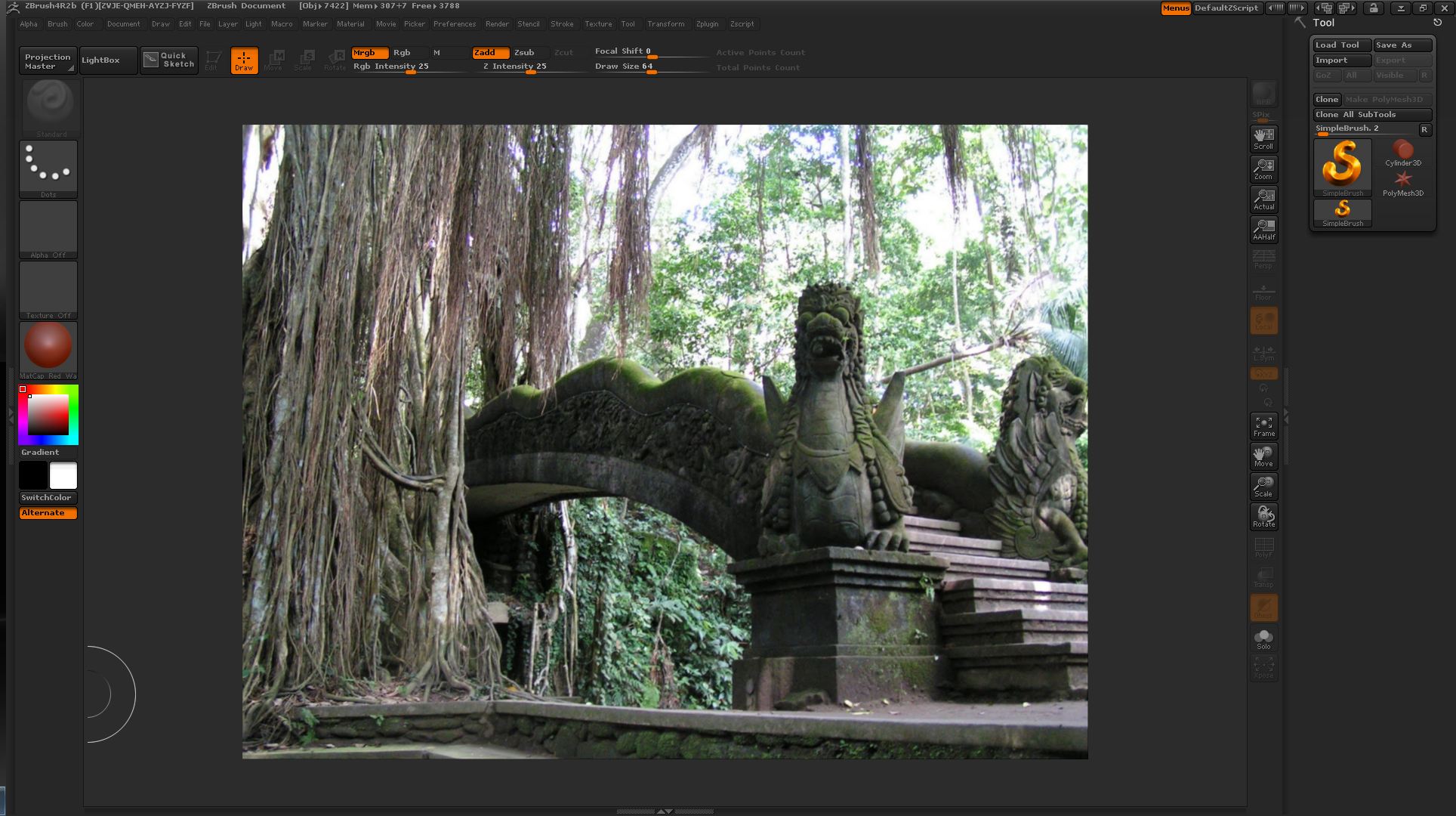
Task: Pick a color in the Gradient color picker
Action: [48, 414]
